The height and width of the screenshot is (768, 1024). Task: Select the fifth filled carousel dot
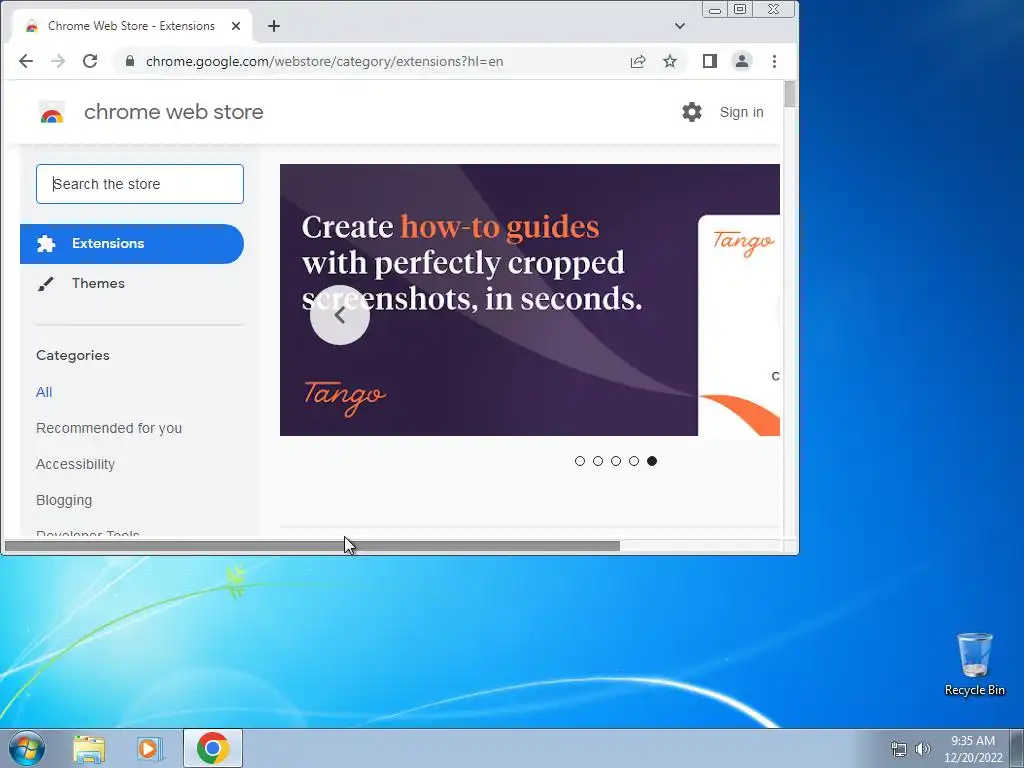click(x=652, y=461)
